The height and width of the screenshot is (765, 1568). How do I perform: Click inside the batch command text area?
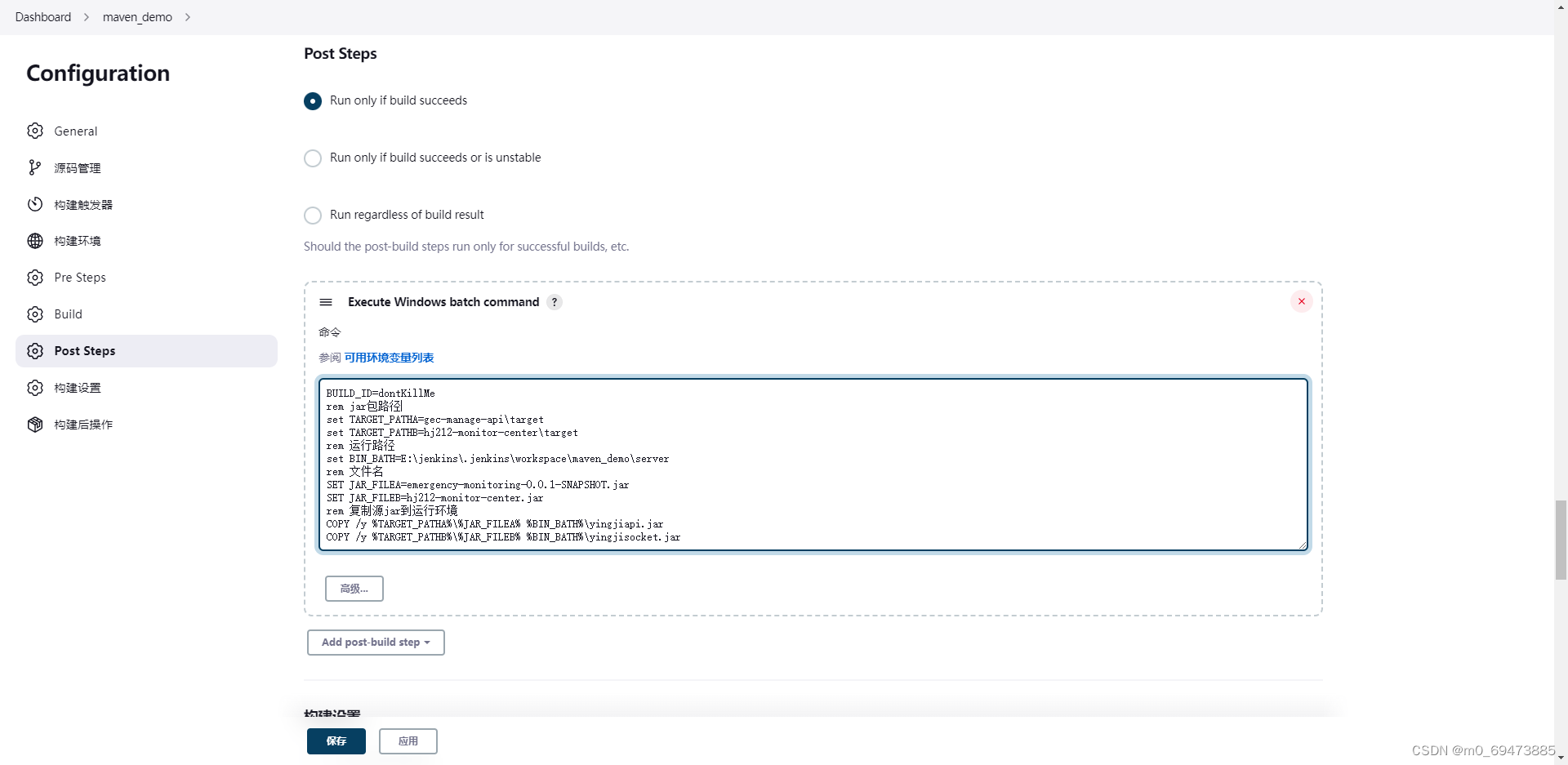(x=813, y=464)
